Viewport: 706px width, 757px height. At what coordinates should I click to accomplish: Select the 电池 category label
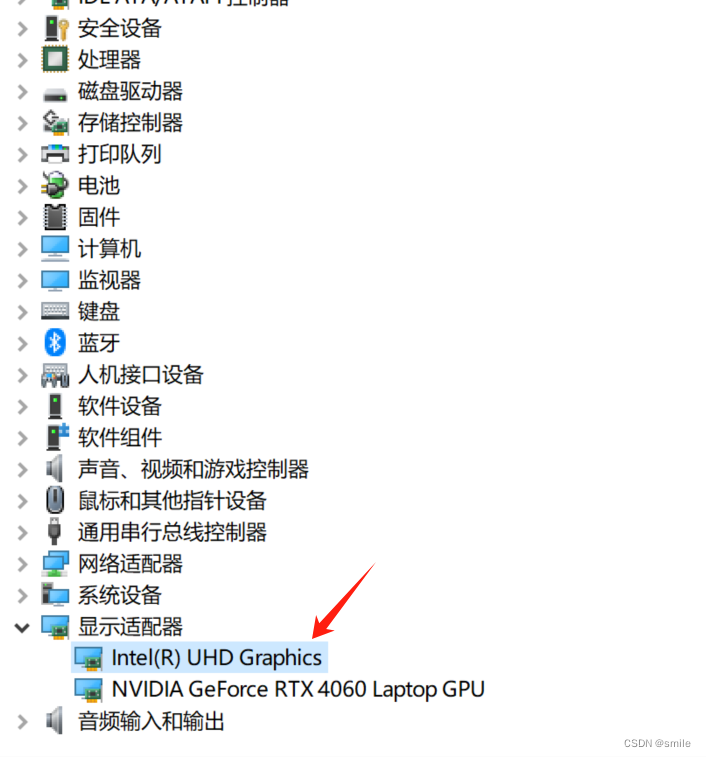(99, 185)
